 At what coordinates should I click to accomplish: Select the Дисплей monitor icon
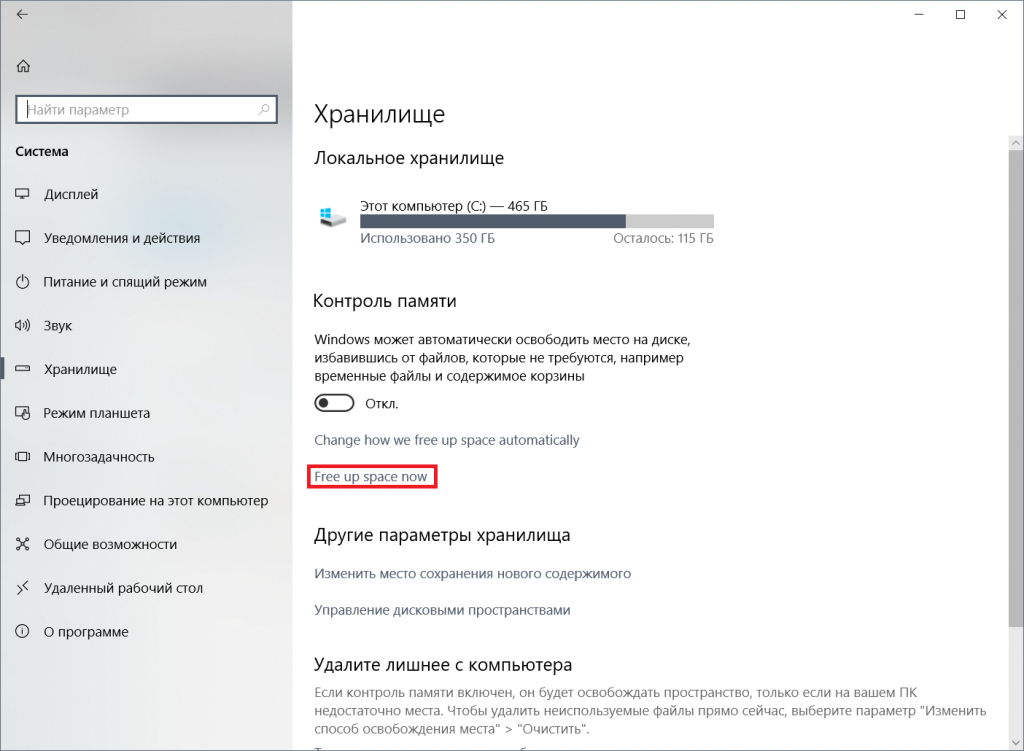click(x=23, y=194)
